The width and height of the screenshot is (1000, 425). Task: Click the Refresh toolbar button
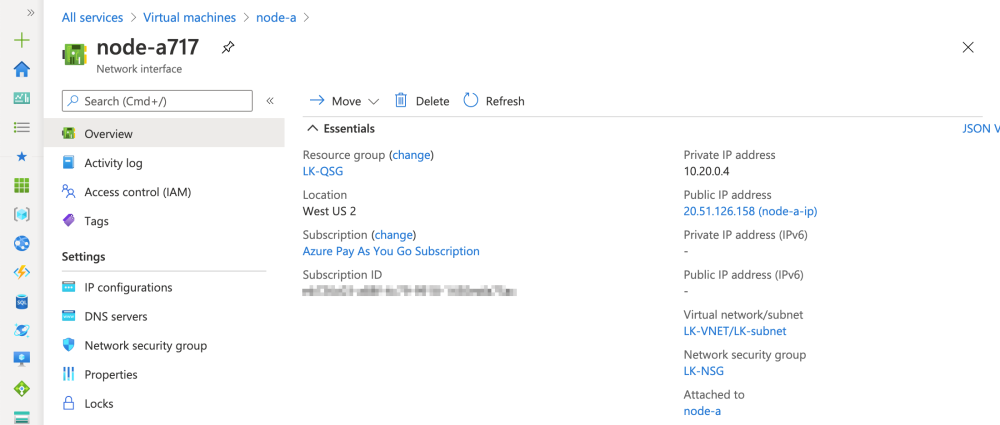494,101
